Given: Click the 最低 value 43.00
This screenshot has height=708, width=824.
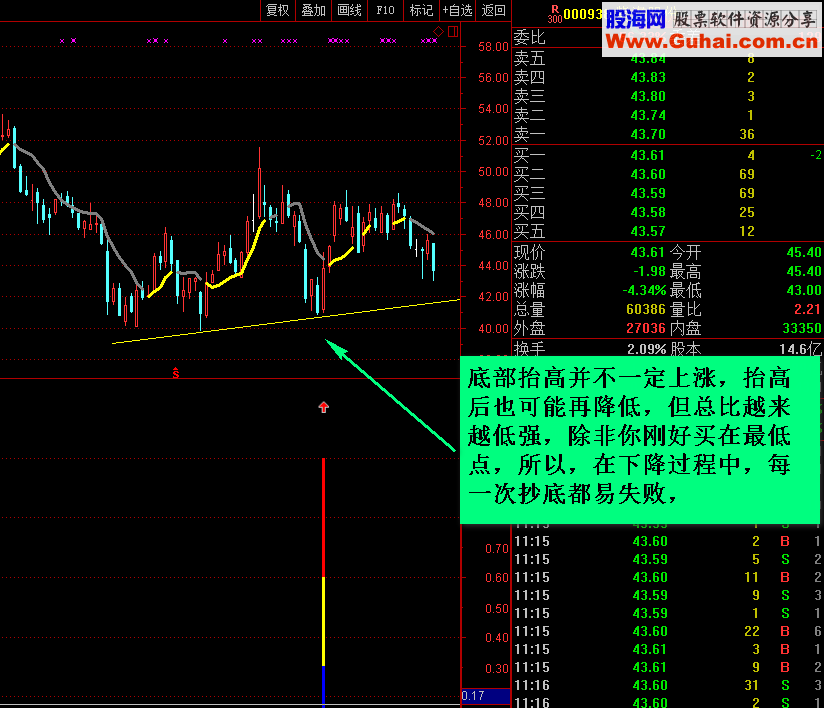Looking at the screenshot, I should 804,290.
